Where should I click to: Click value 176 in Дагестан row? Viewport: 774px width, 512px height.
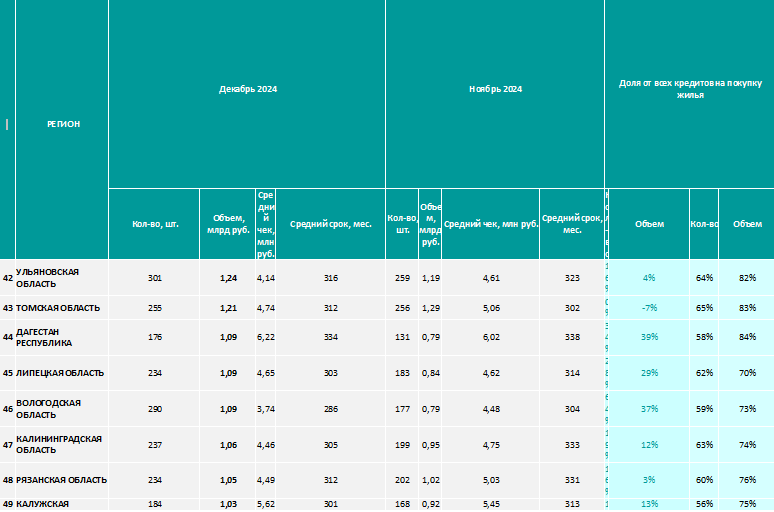tap(155, 337)
